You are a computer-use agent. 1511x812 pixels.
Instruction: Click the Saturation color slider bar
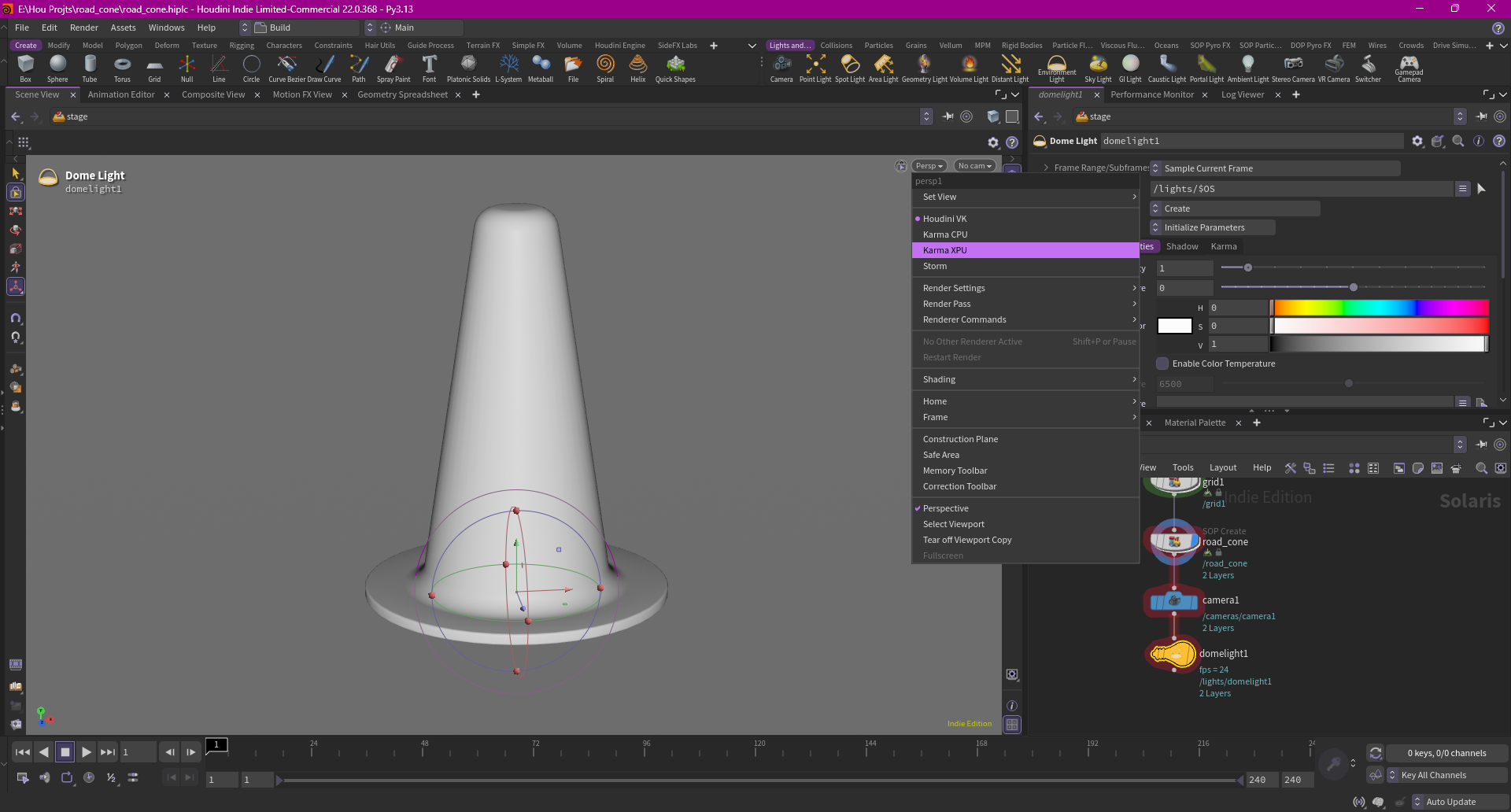(x=1381, y=326)
